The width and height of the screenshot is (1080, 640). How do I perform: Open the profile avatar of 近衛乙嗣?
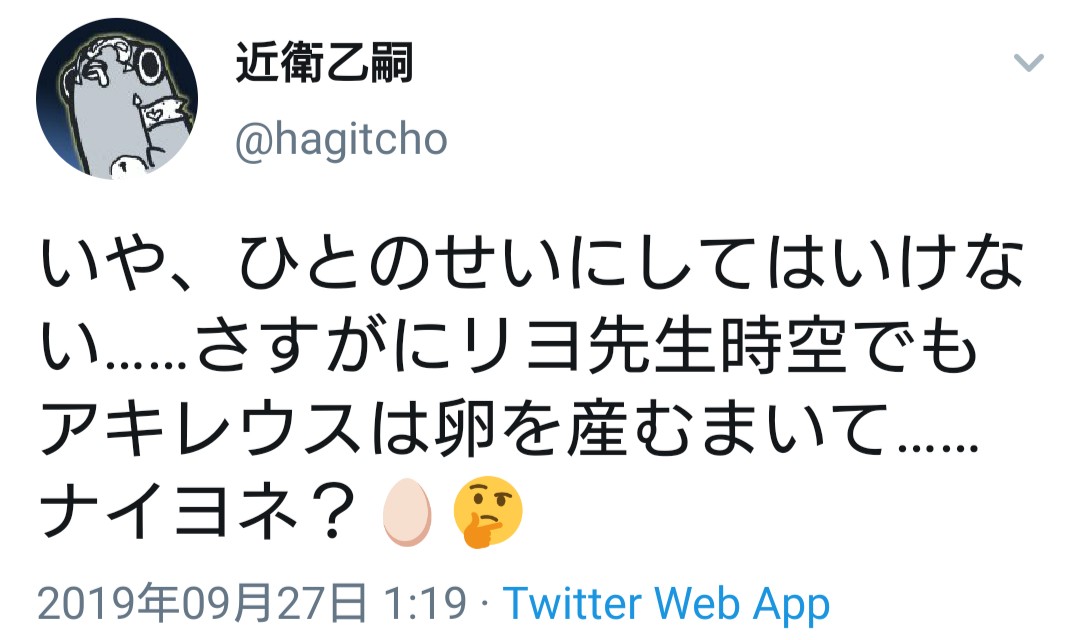pos(116,98)
